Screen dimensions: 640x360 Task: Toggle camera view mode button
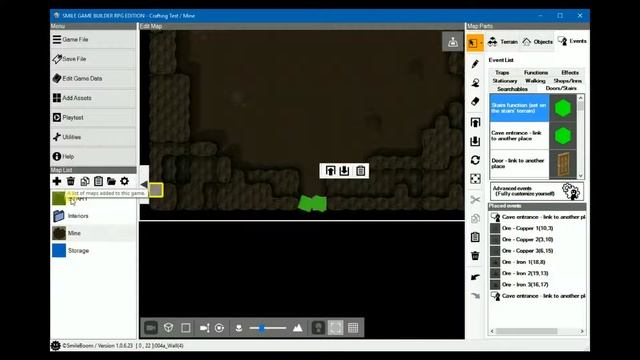[151, 328]
